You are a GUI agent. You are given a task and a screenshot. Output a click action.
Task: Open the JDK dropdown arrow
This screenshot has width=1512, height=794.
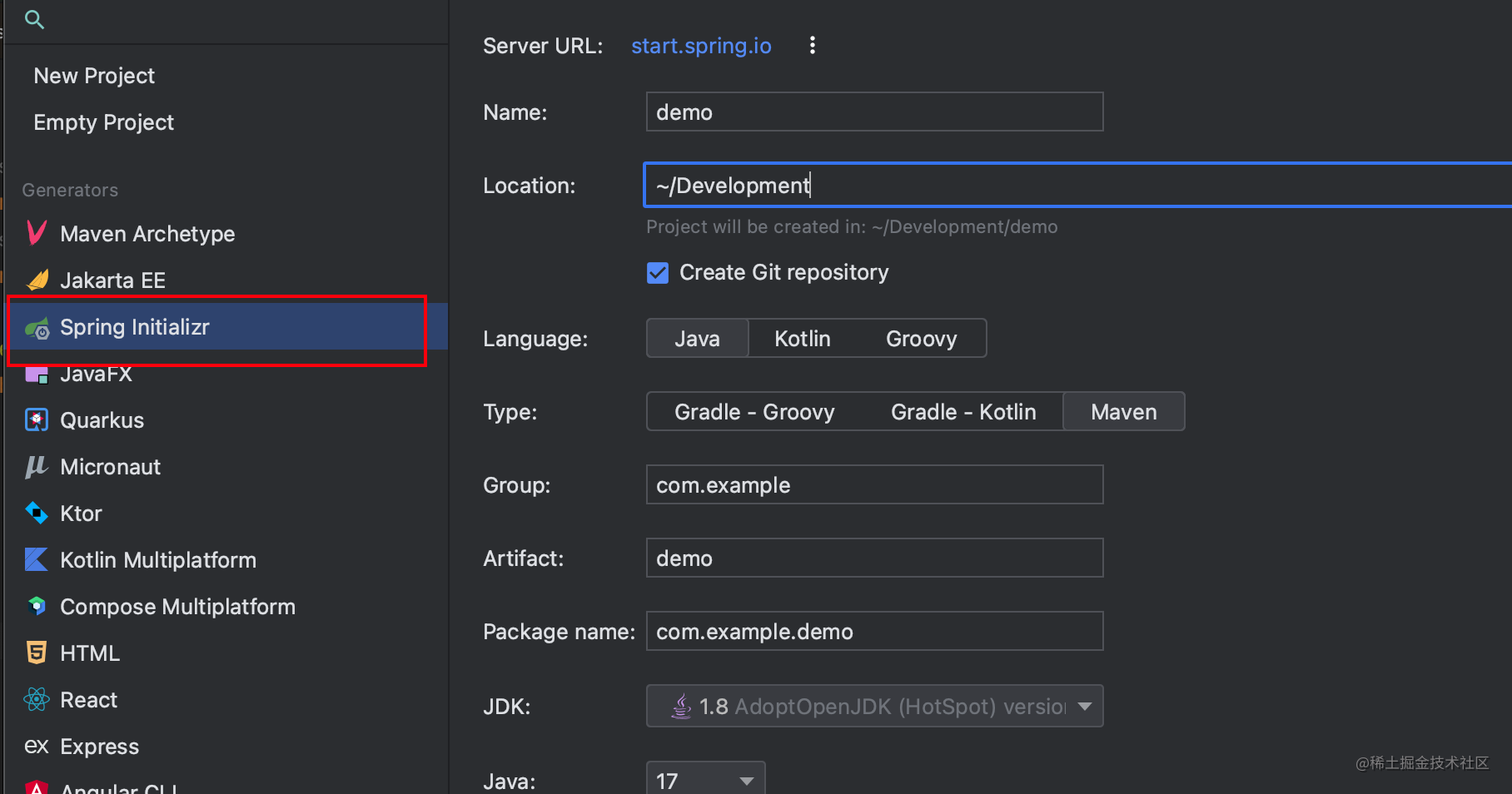click(x=1085, y=707)
